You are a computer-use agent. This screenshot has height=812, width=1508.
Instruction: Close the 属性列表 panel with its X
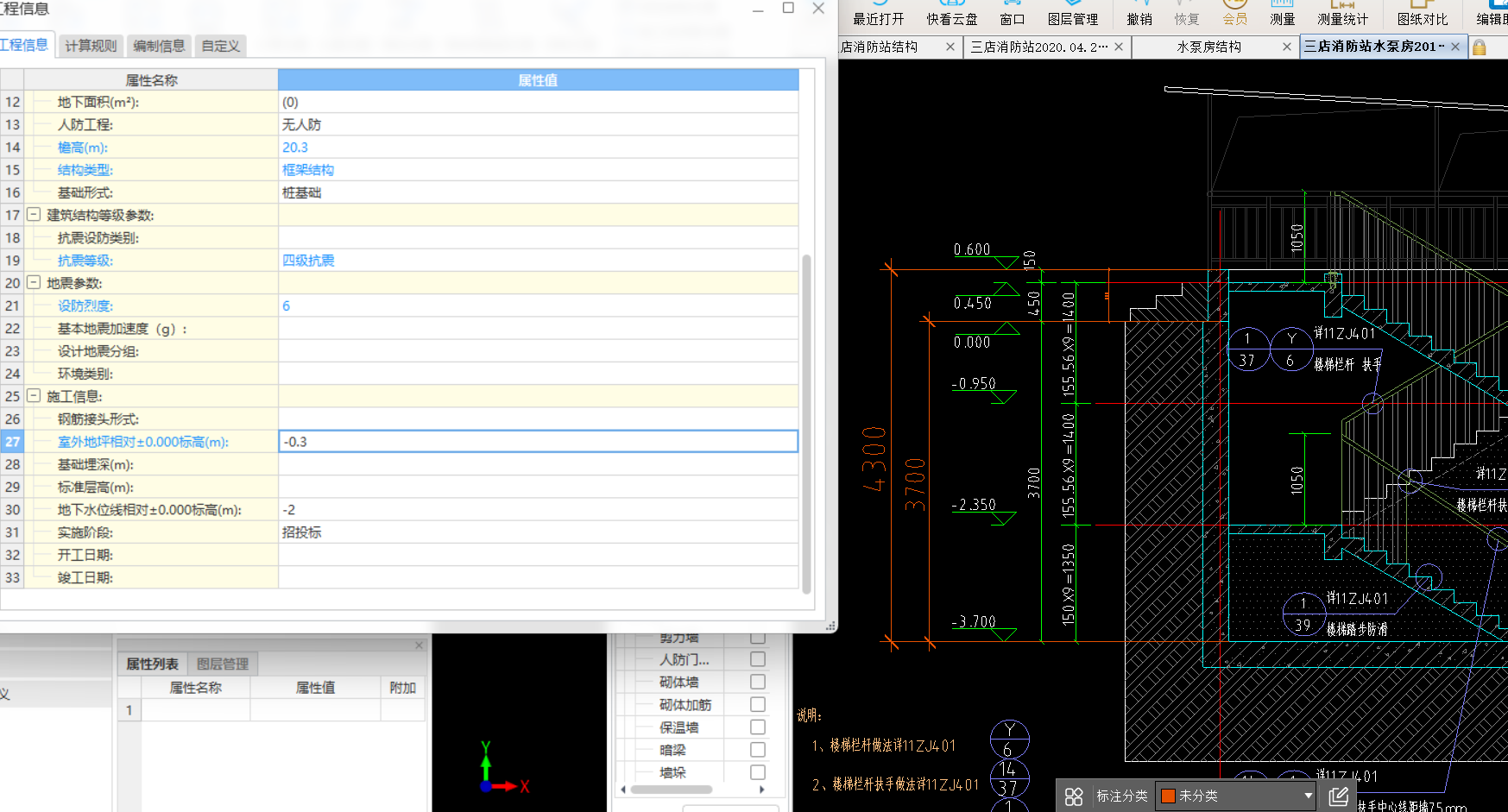point(420,645)
